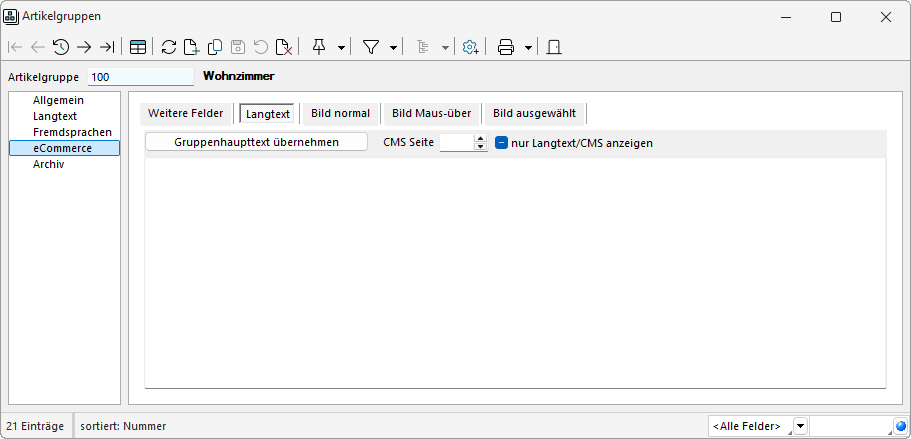The width and height of the screenshot is (911, 439).
Task: Click the refresh records icon
Action: pyautogui.click(x=168, y=47)
